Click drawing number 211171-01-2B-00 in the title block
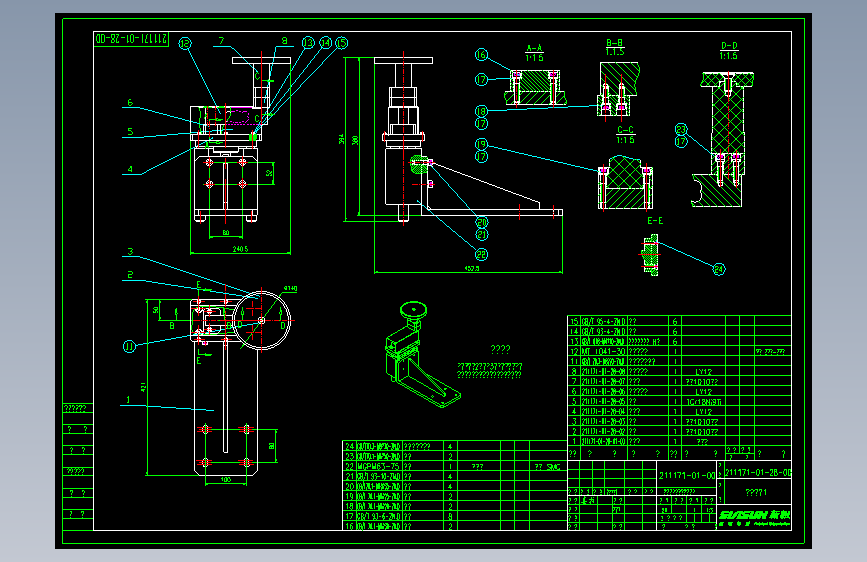867x562 pixels. point(758,472)
